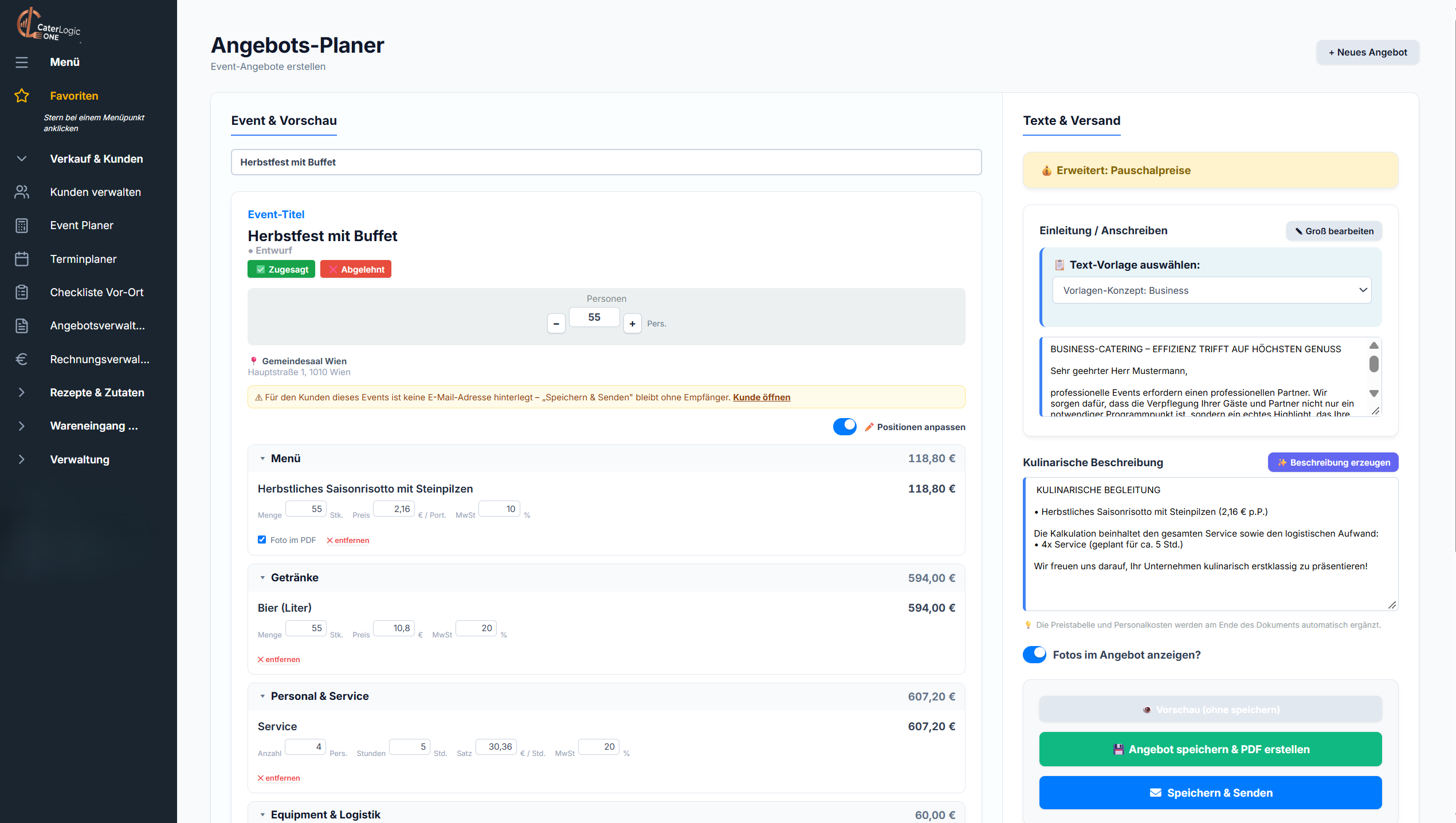The height and width of the screenshot is (823, 1456).
Task: Select the Event & Vorschau tab heading
Action: [284, 121]
